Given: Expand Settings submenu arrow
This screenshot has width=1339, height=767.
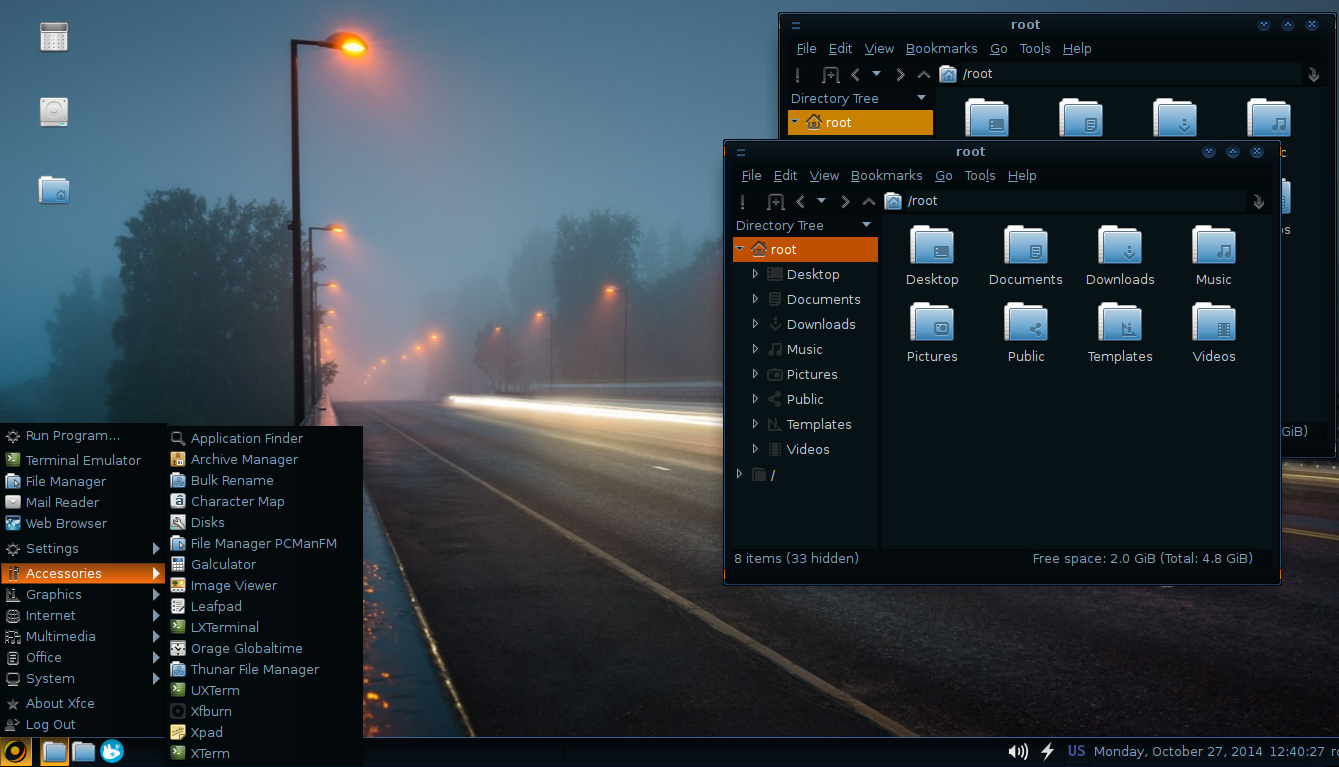Looking at the screenshot, I should (156, 549).
